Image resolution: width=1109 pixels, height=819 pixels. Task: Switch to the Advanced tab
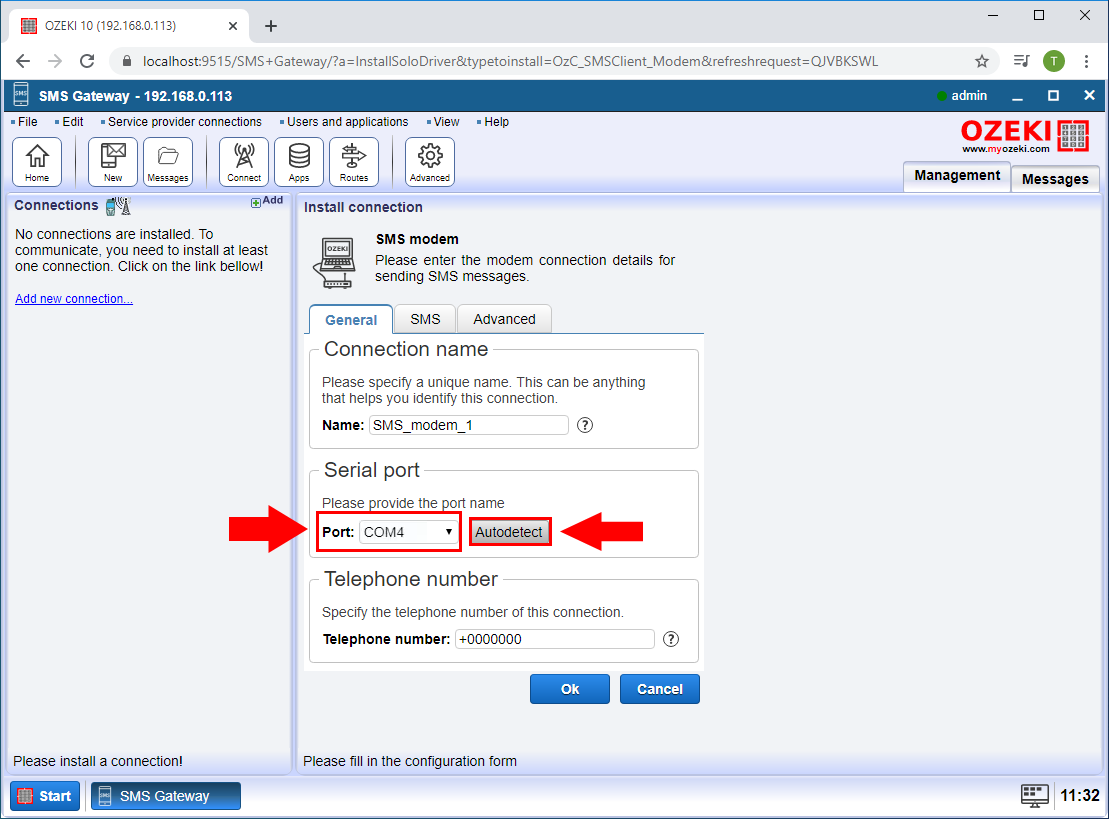click(504, 318)
